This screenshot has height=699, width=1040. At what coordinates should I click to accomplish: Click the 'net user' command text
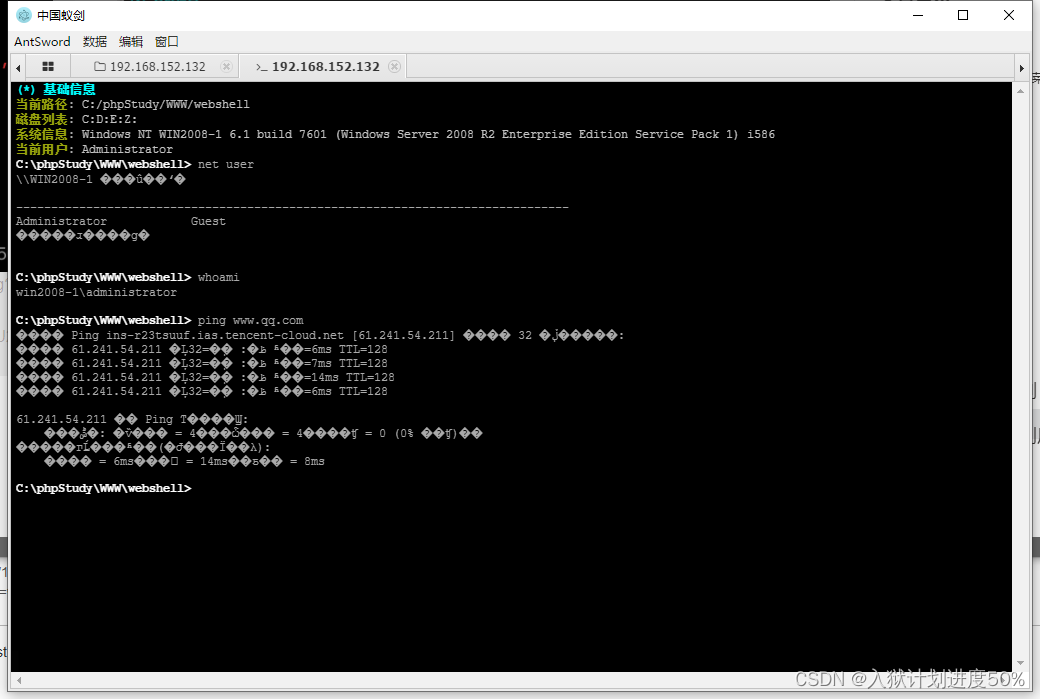pyautogui.click(x=226, y=164)
